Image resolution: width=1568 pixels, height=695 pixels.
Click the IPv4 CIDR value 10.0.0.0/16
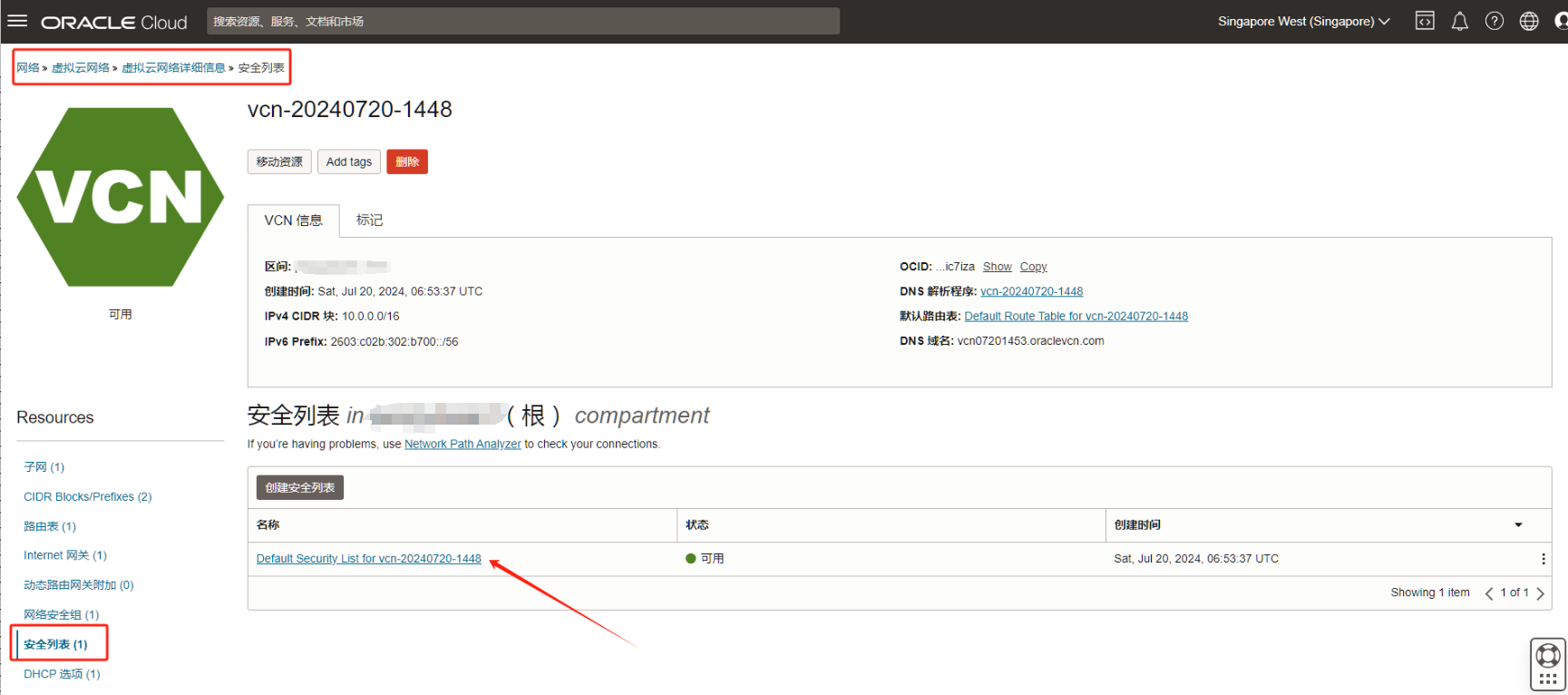tap(370, 317)
